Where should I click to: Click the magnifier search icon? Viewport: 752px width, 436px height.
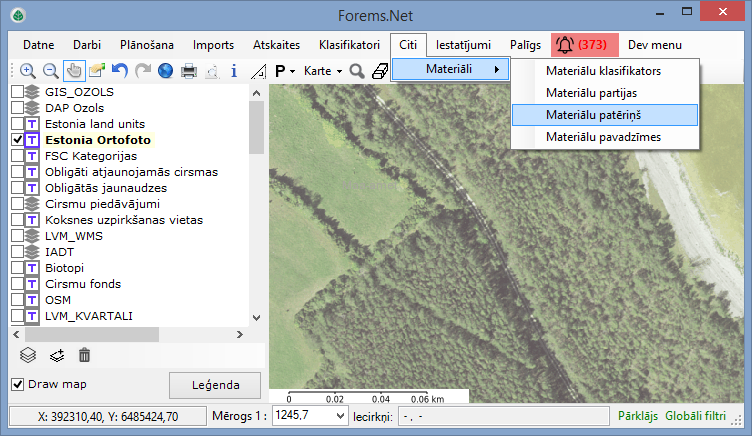[357, 71]
